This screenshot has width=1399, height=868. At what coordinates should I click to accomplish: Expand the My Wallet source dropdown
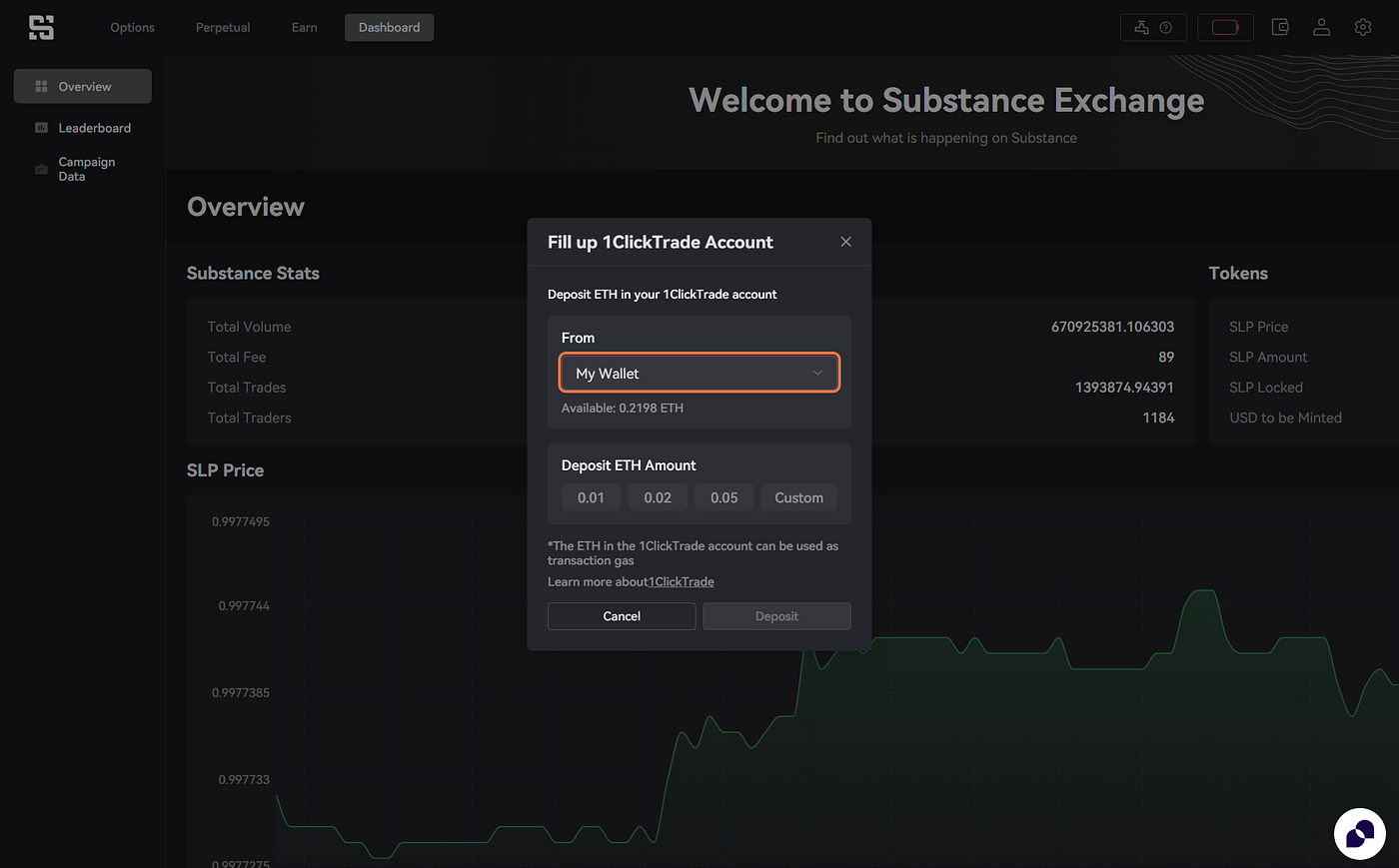point(699,374)
